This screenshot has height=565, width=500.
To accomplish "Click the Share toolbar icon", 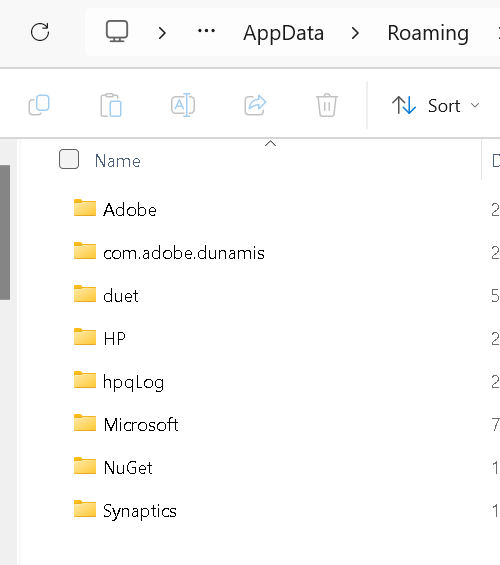I will click(255, 105).
